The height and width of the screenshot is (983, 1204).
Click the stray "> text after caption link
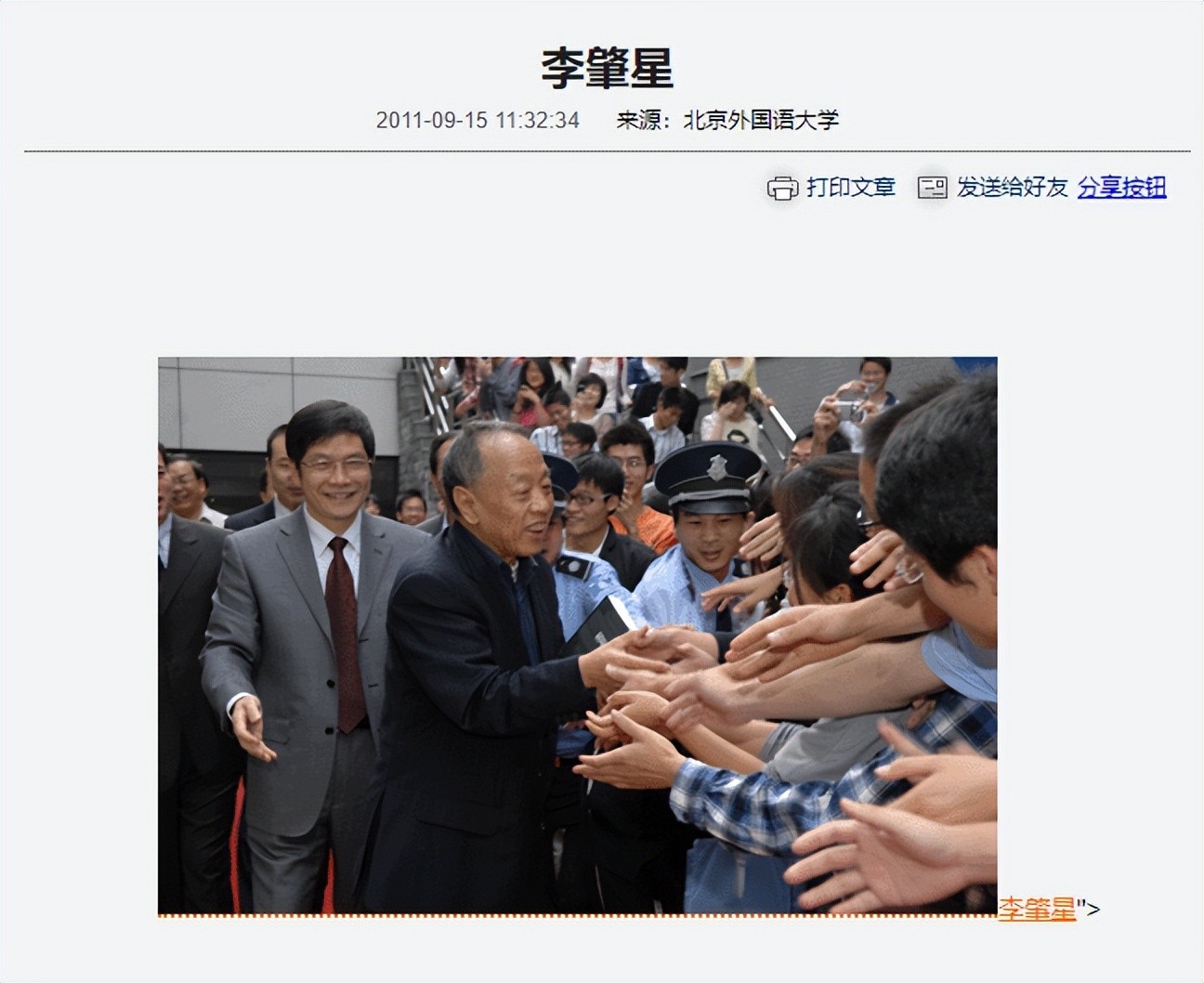tap(1088, 908)
